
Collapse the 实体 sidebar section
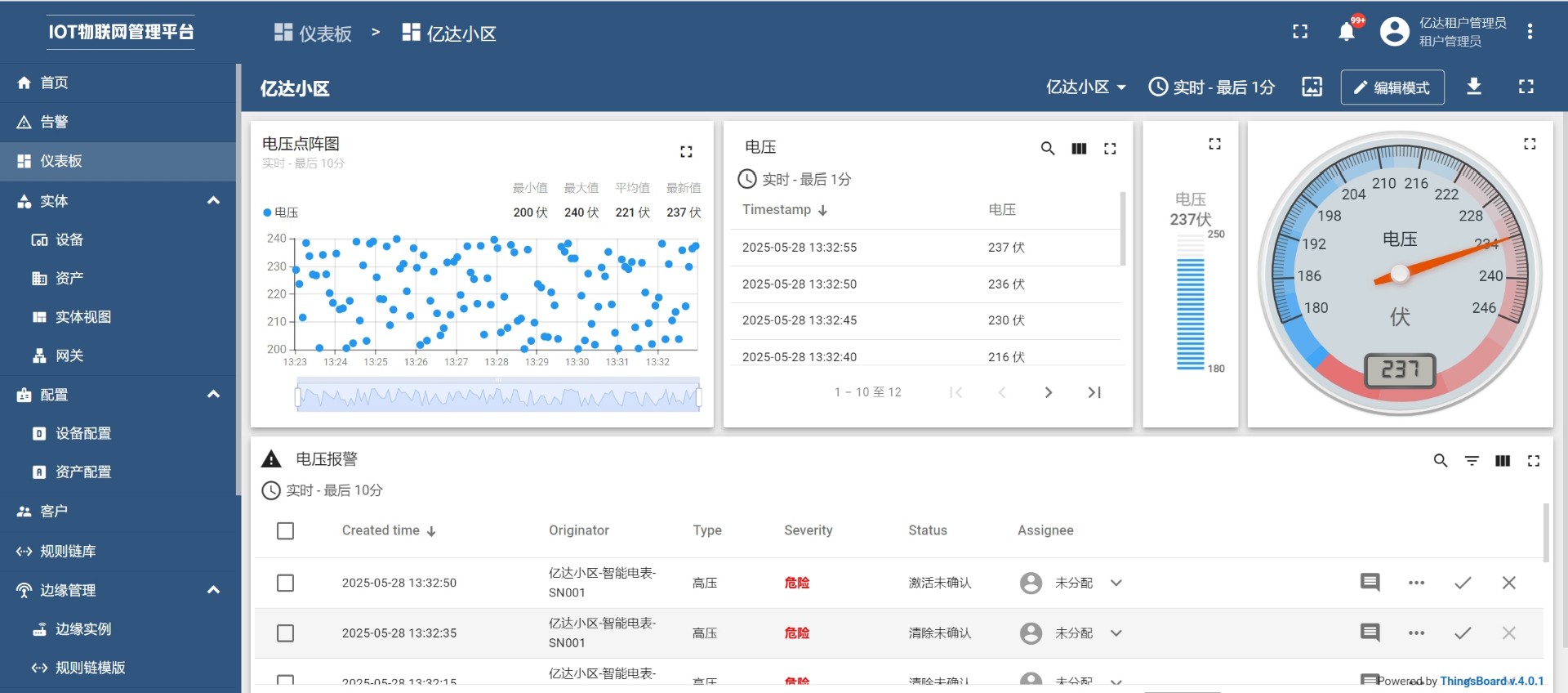click(213, 201)
